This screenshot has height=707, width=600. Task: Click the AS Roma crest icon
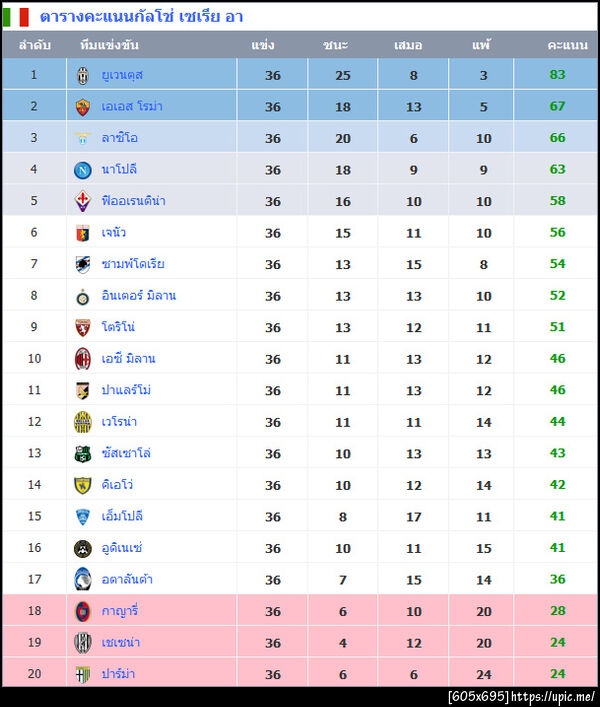tap(83, 107)
